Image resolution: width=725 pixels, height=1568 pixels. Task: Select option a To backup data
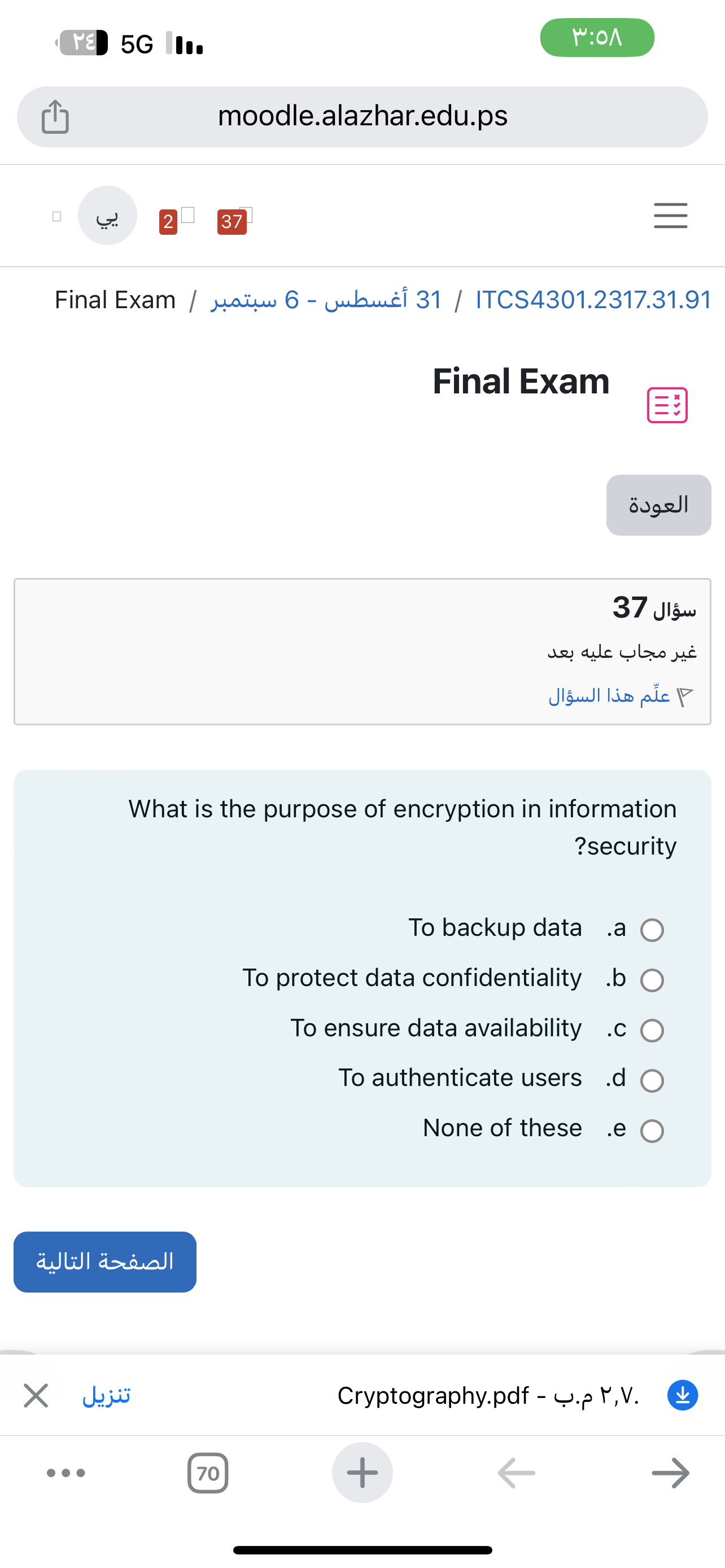coord(652,930)
